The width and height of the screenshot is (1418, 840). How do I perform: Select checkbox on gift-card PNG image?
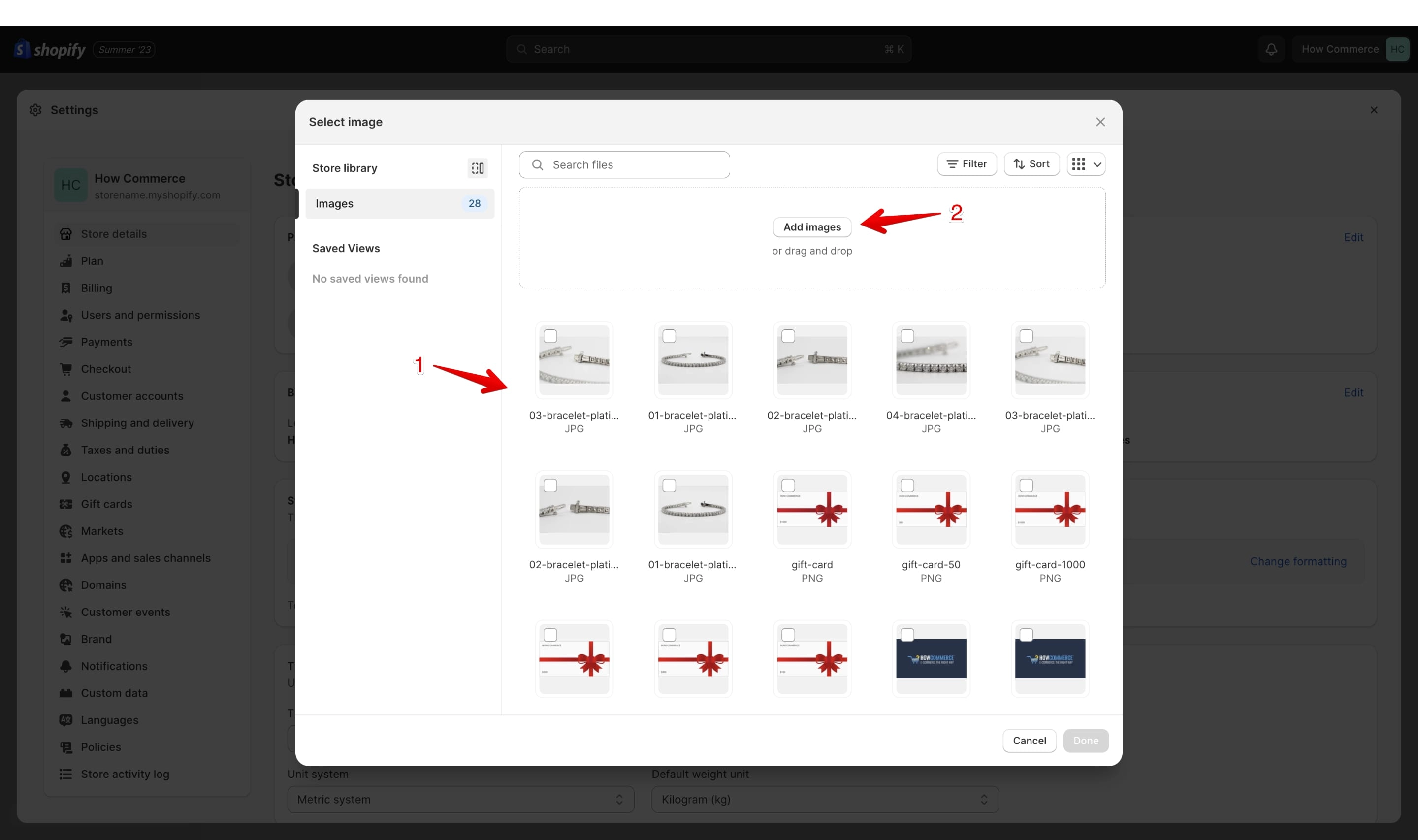(788, 485)
